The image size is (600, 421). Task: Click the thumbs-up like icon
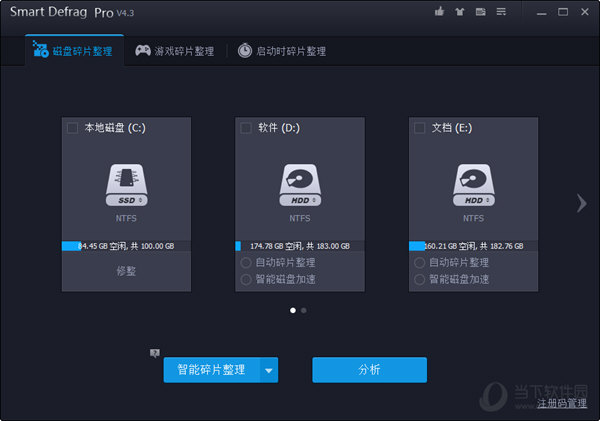439,11
